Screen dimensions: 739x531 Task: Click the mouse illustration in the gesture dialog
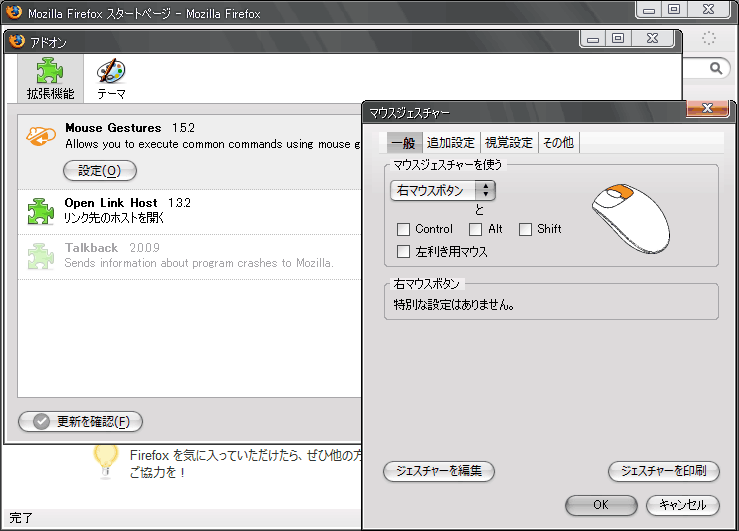click(631, 219)
